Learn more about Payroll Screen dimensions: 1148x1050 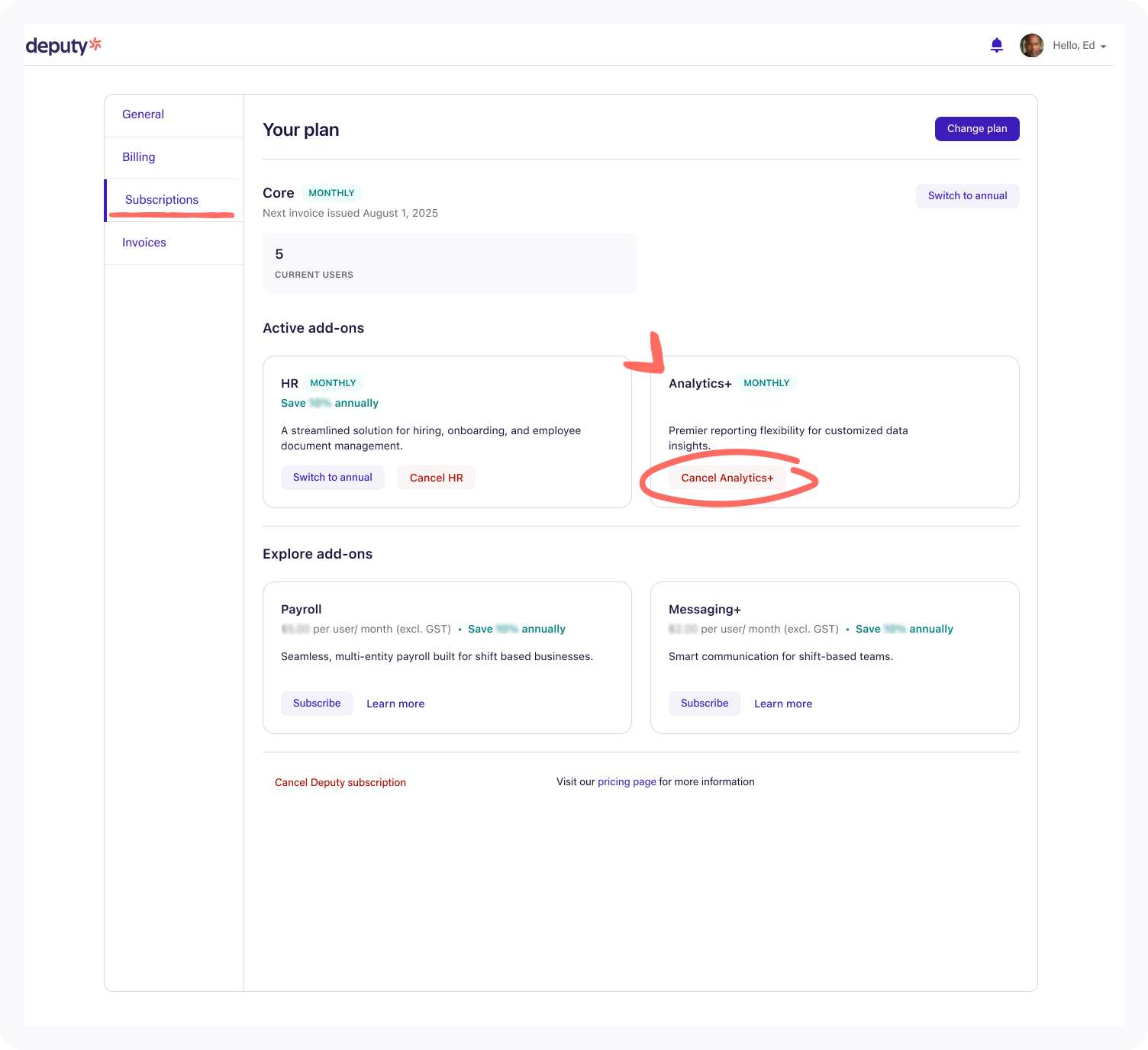coord(395,703)
